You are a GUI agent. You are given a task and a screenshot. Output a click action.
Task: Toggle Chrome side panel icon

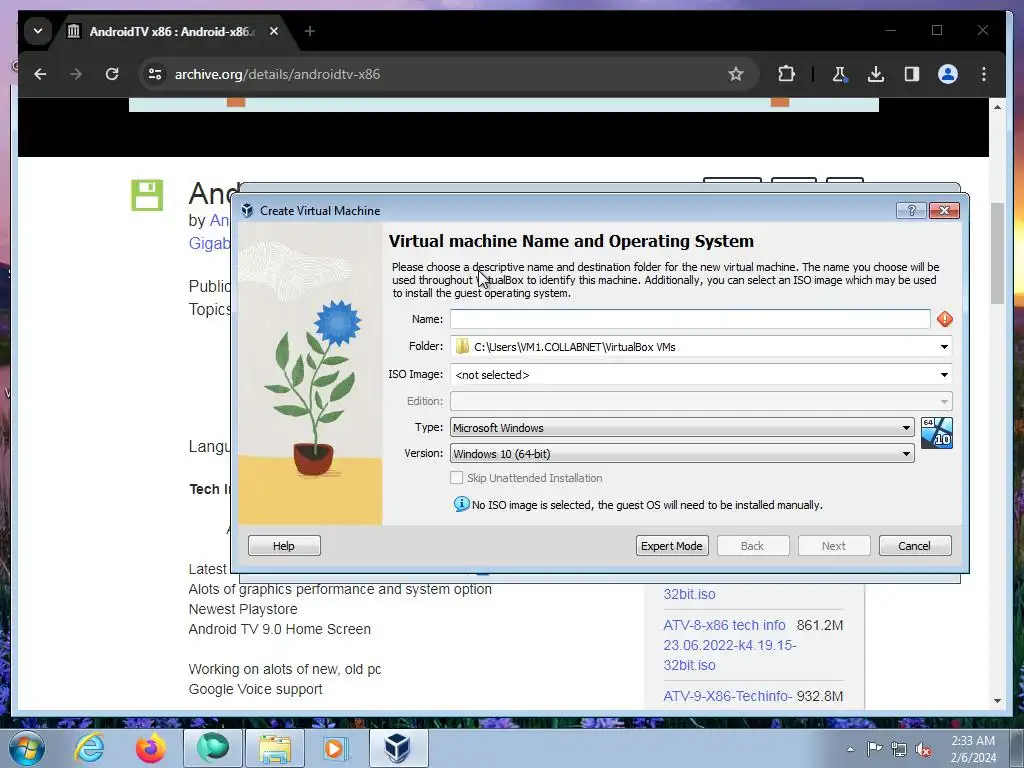[912, 74]
